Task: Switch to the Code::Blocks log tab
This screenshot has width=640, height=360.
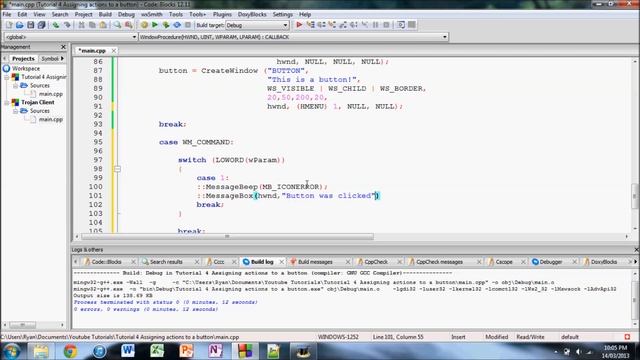Action: coord(106,262)
